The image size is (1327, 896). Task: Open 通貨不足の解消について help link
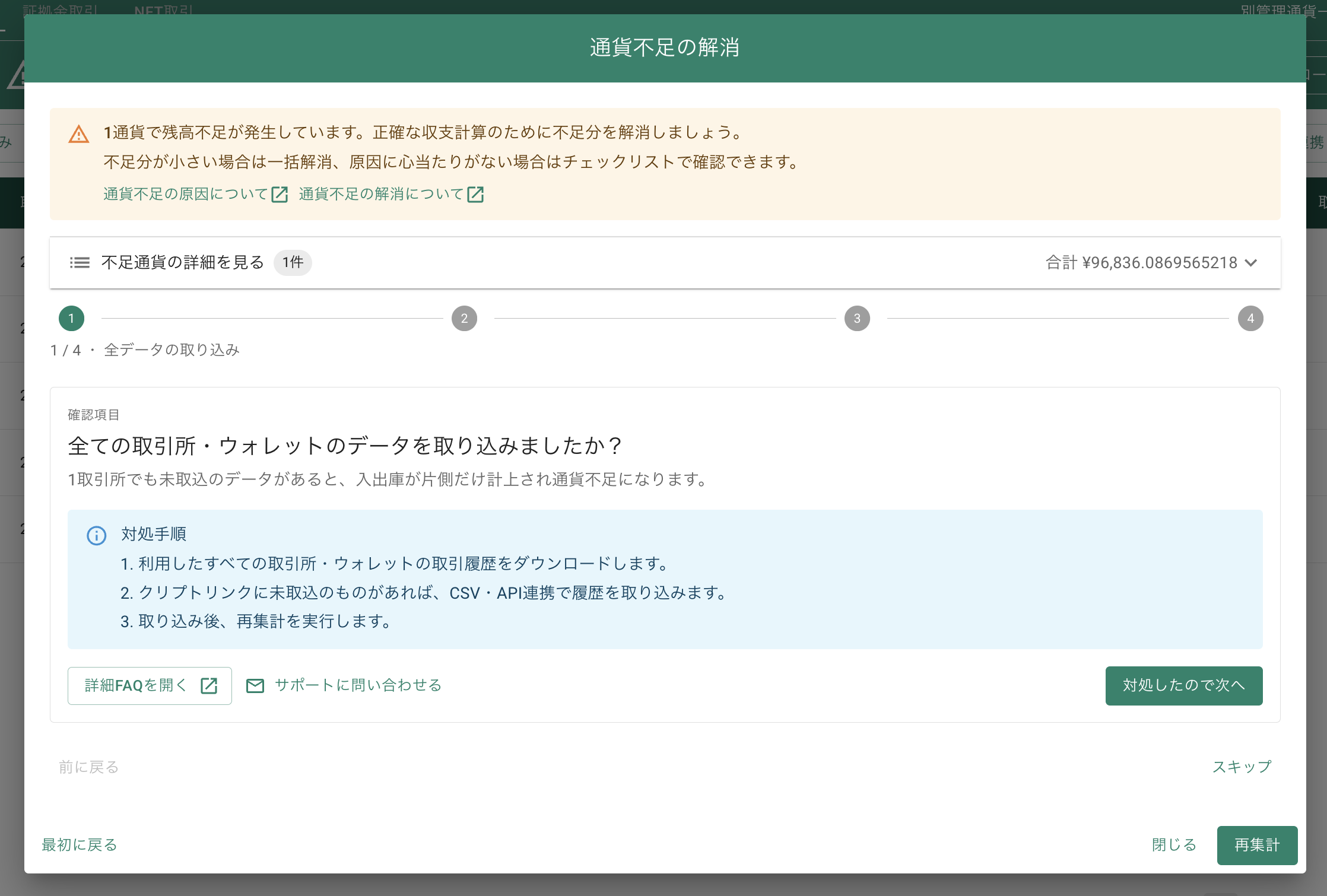click(391, 194)
